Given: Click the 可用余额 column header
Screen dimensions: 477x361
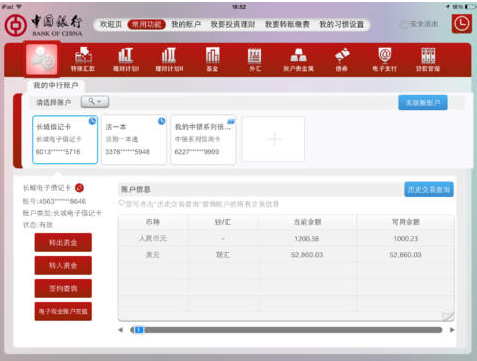Looking at the screenshot, I should [406, 222].
